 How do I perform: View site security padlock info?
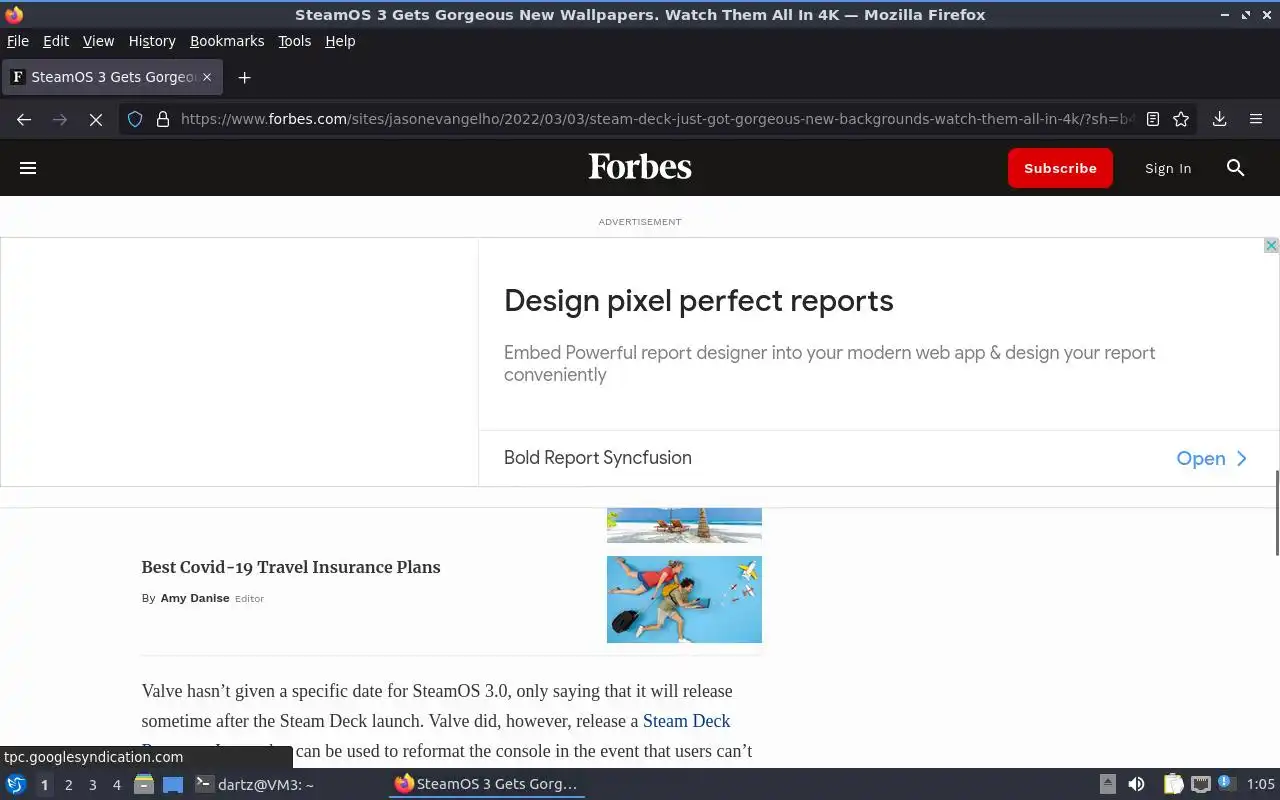pyautogui.click(x=163, y=119)
